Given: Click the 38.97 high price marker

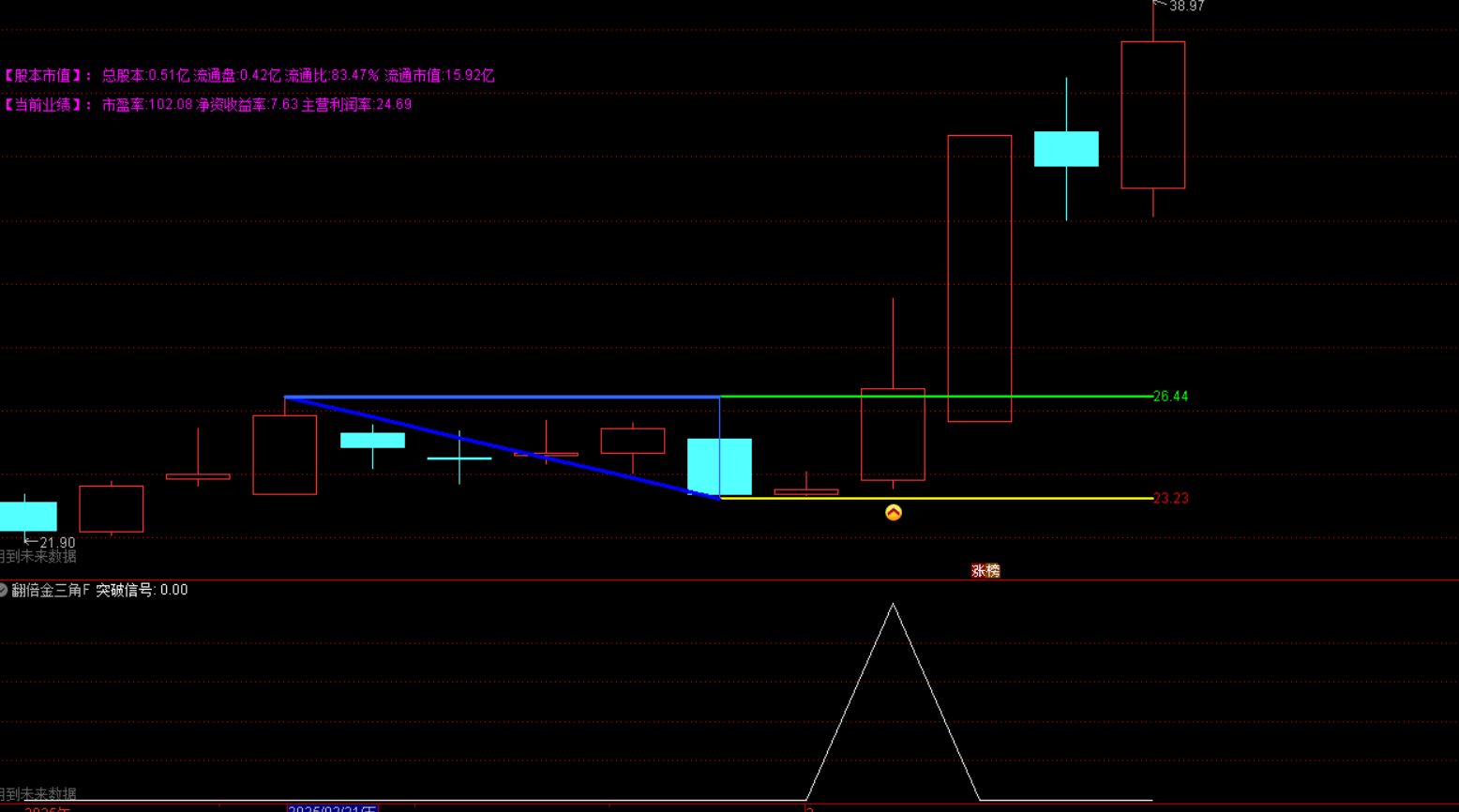Looking at the screenshot, I should (x=1186, y=7).
